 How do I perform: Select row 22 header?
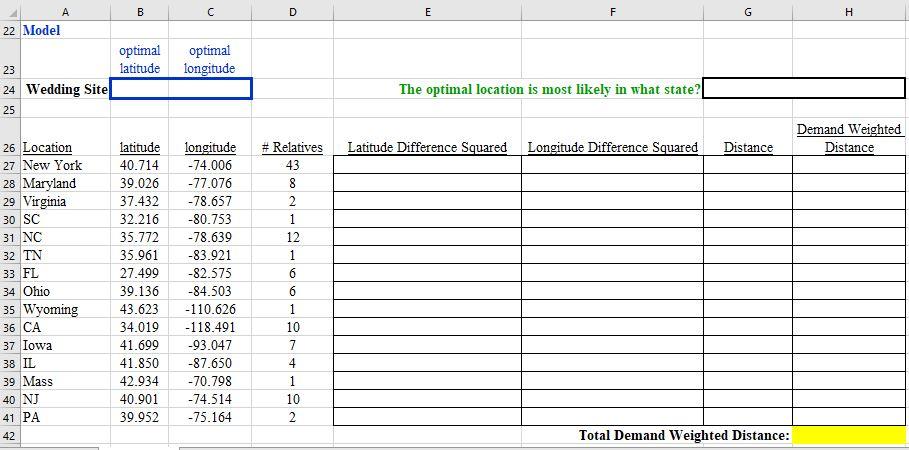[x=10, y=31]
